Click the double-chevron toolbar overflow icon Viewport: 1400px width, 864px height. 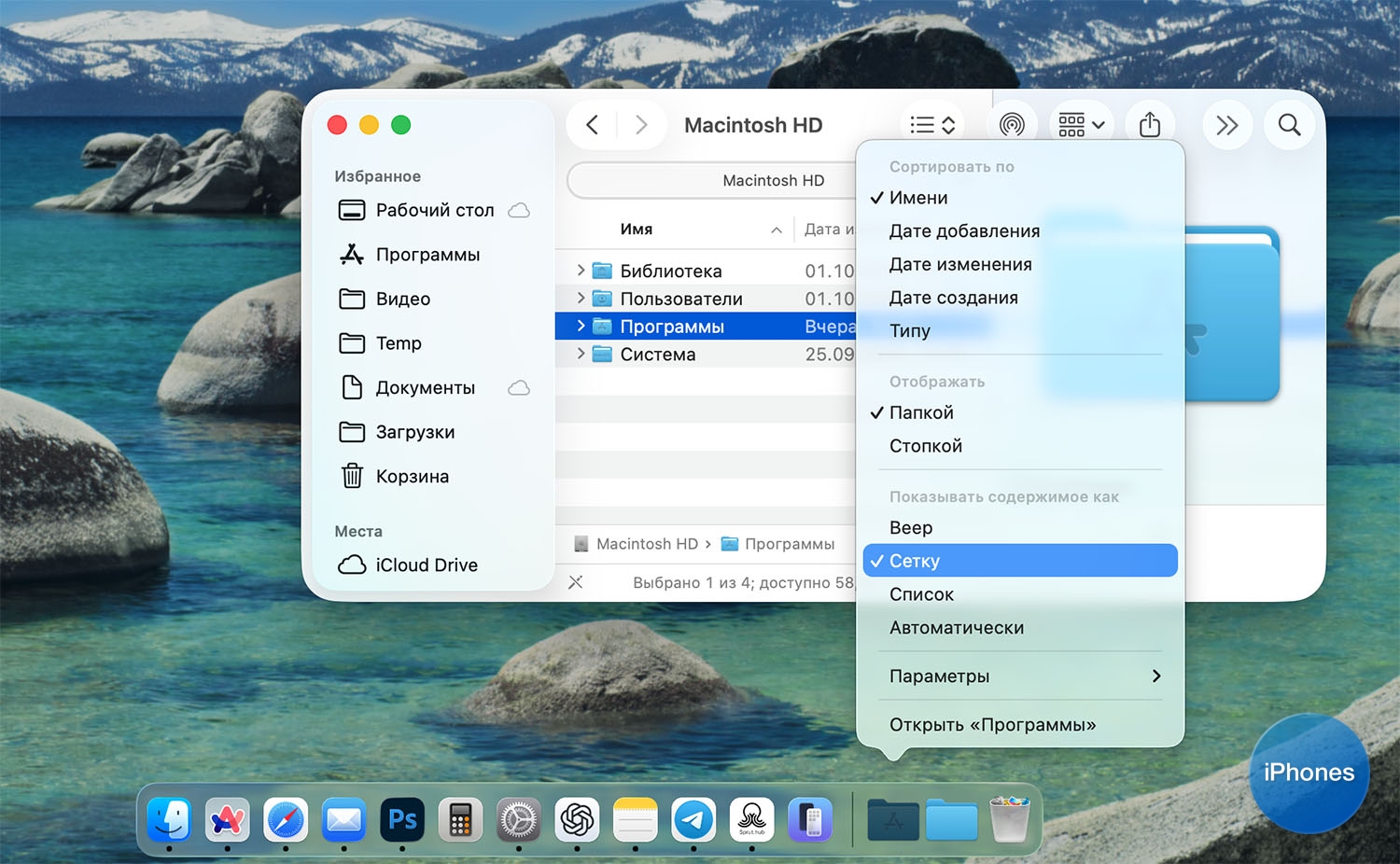(1226, 125)
